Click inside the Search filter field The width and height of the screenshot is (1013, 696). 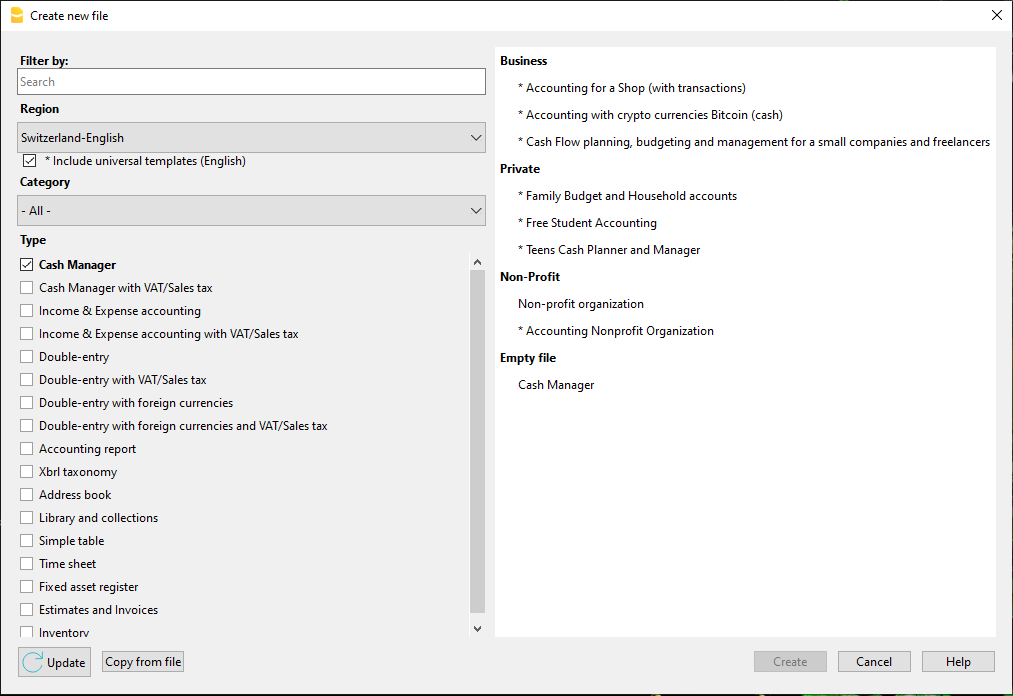[x=250, y=81]
